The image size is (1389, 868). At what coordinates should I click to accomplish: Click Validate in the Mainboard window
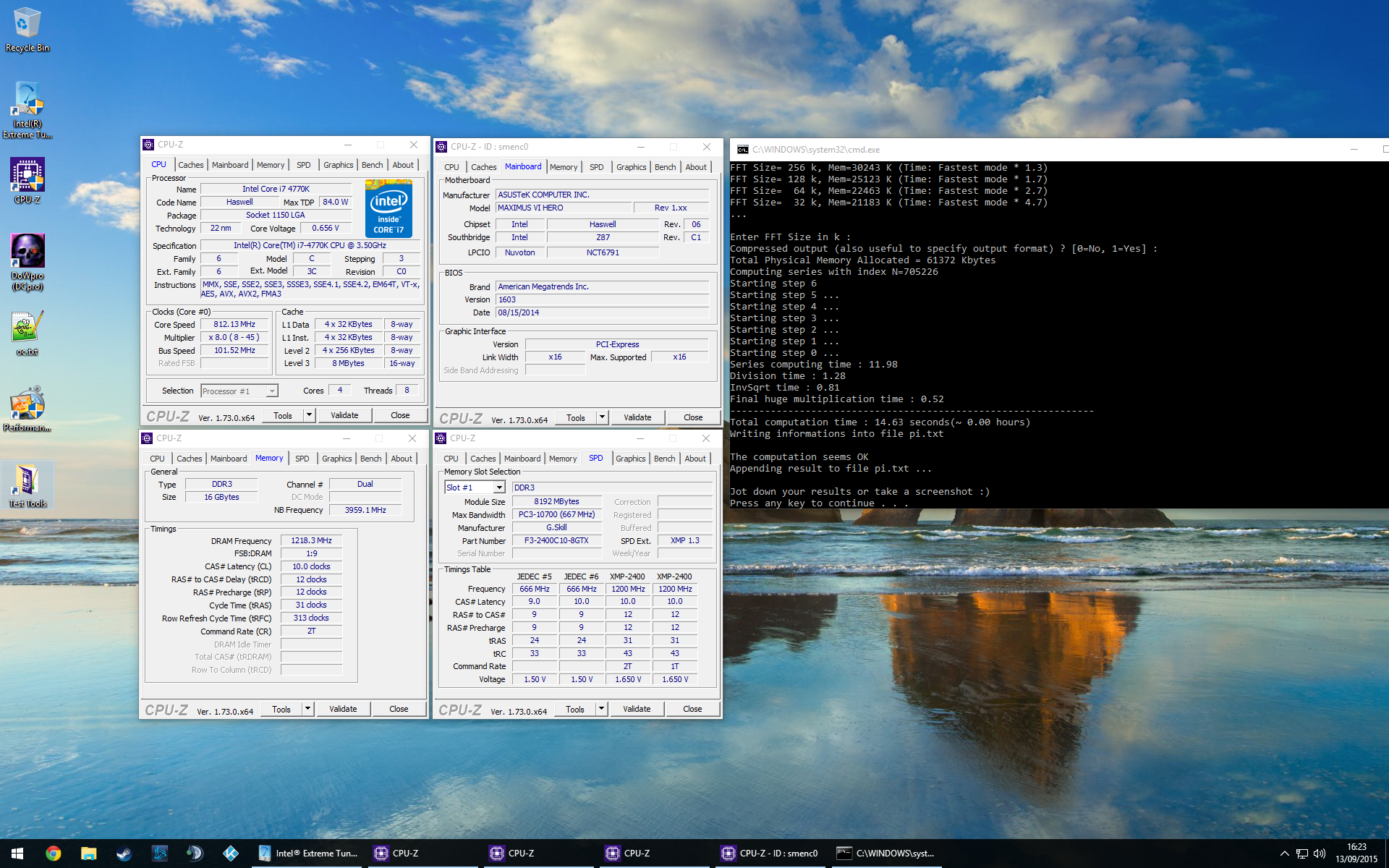[x=637, y=417]
